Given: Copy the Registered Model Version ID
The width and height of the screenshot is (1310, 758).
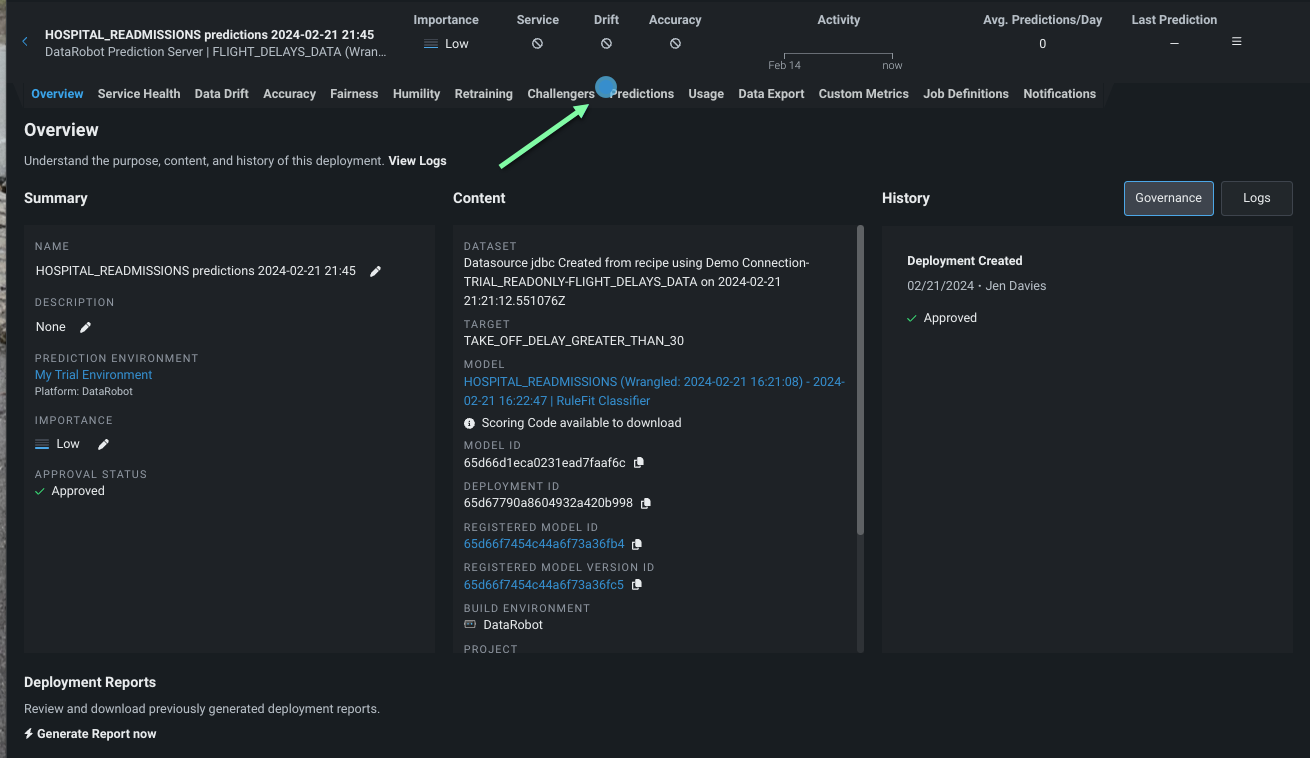Looking at the screenshot, I should 637,585.
